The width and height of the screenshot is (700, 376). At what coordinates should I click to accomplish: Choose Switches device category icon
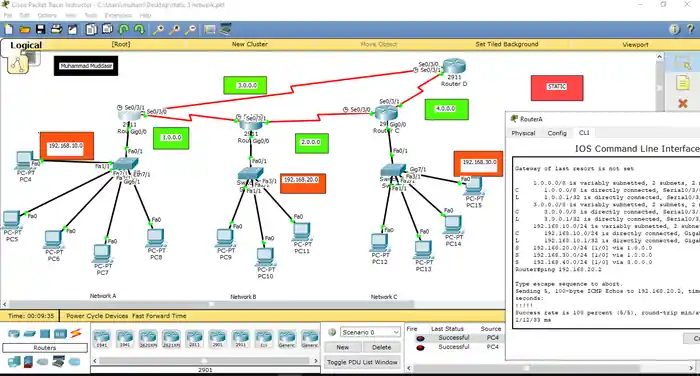click(29, 334)
